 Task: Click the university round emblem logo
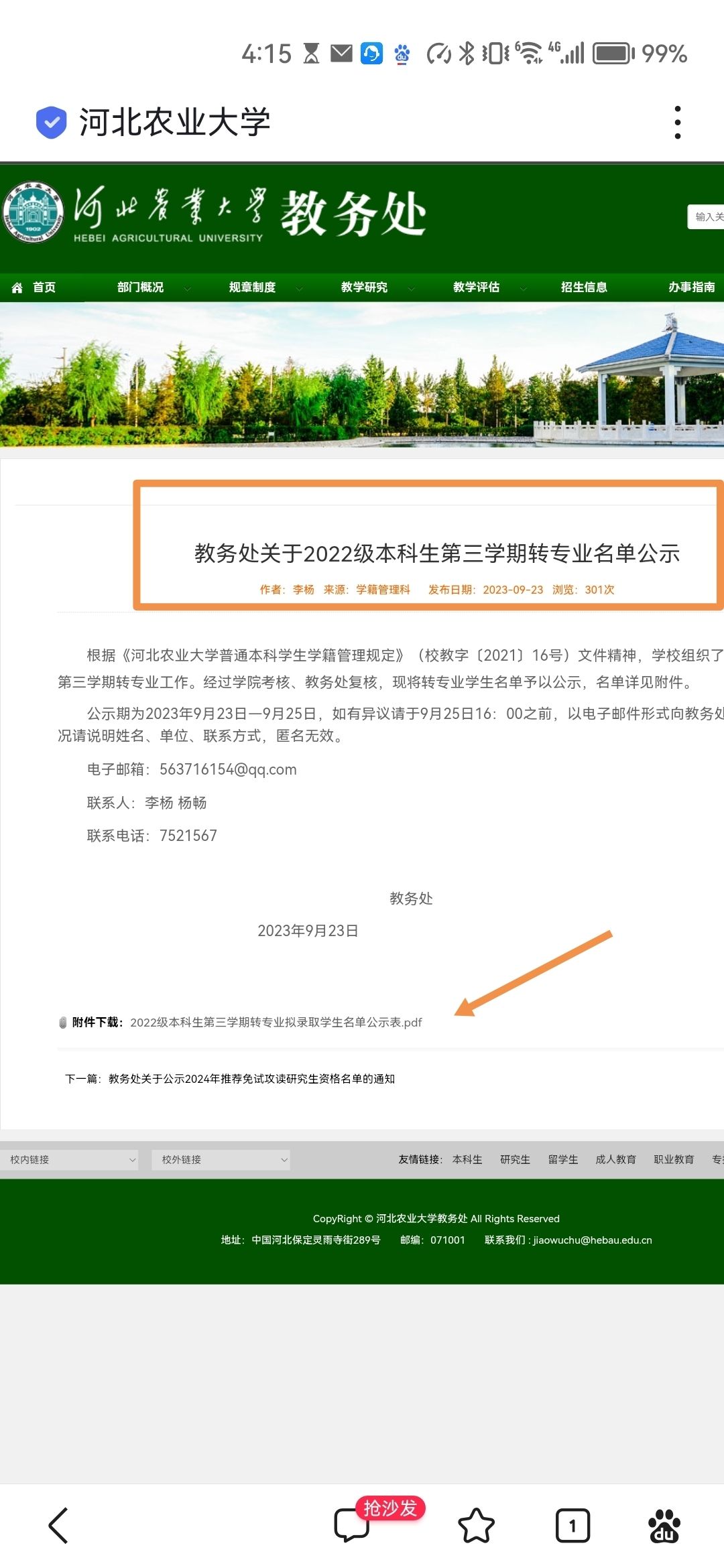(x=33, y=212)
